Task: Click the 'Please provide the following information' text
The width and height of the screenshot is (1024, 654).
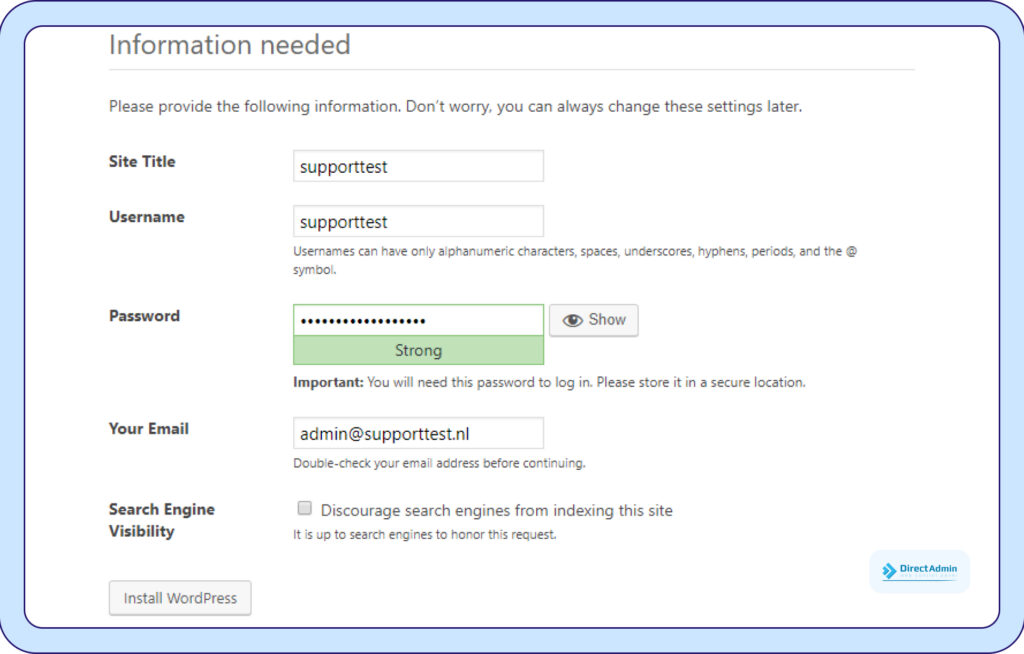Action: [455, 106]
